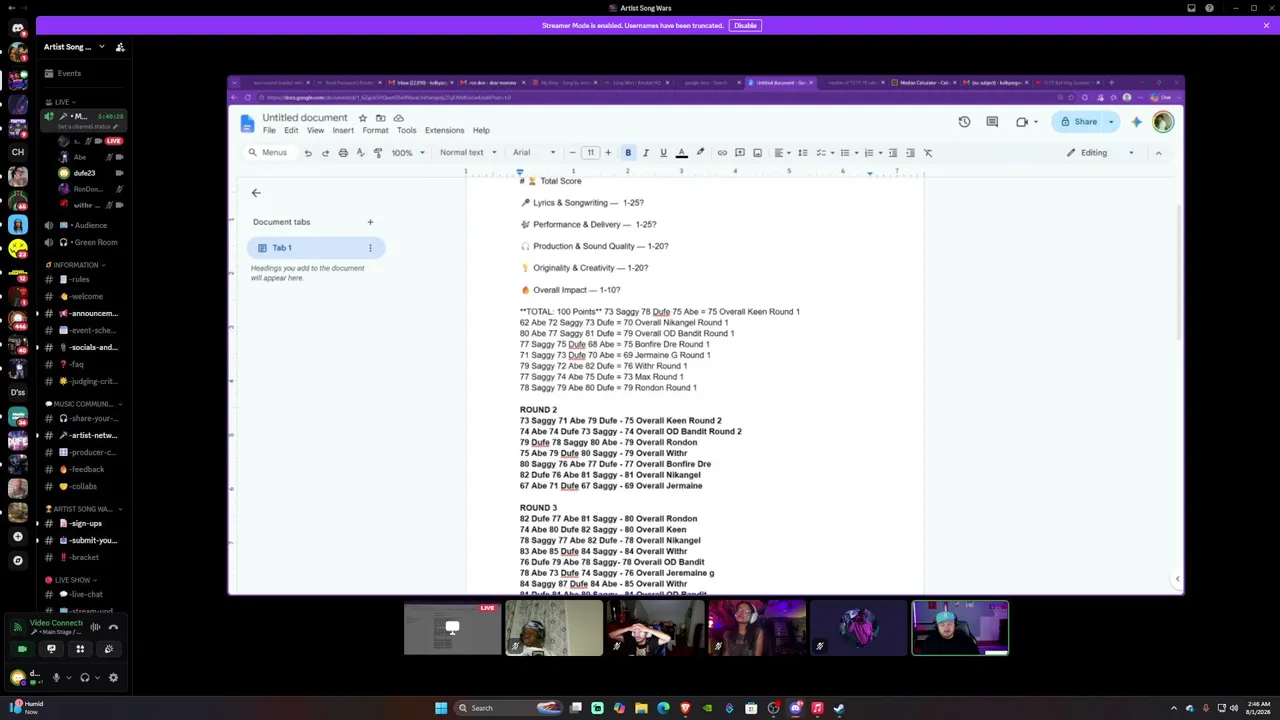Screen dimensions: 1280x720
Task: Hide Docs menus with collapse chevron
Action: tap(1158, 153)
